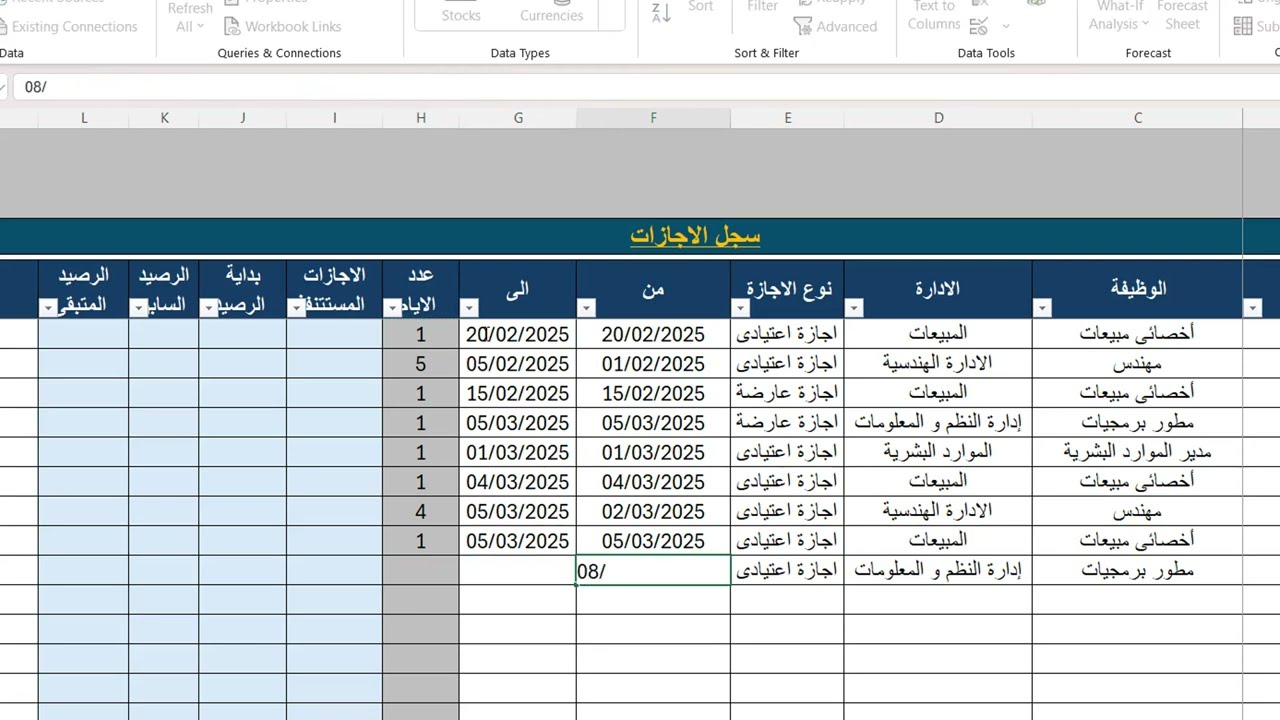Select أخصائى مبيعات cell in 20/02/2025 row
This screenshot has width=1280, height=720.
[x=1138, y=334]
